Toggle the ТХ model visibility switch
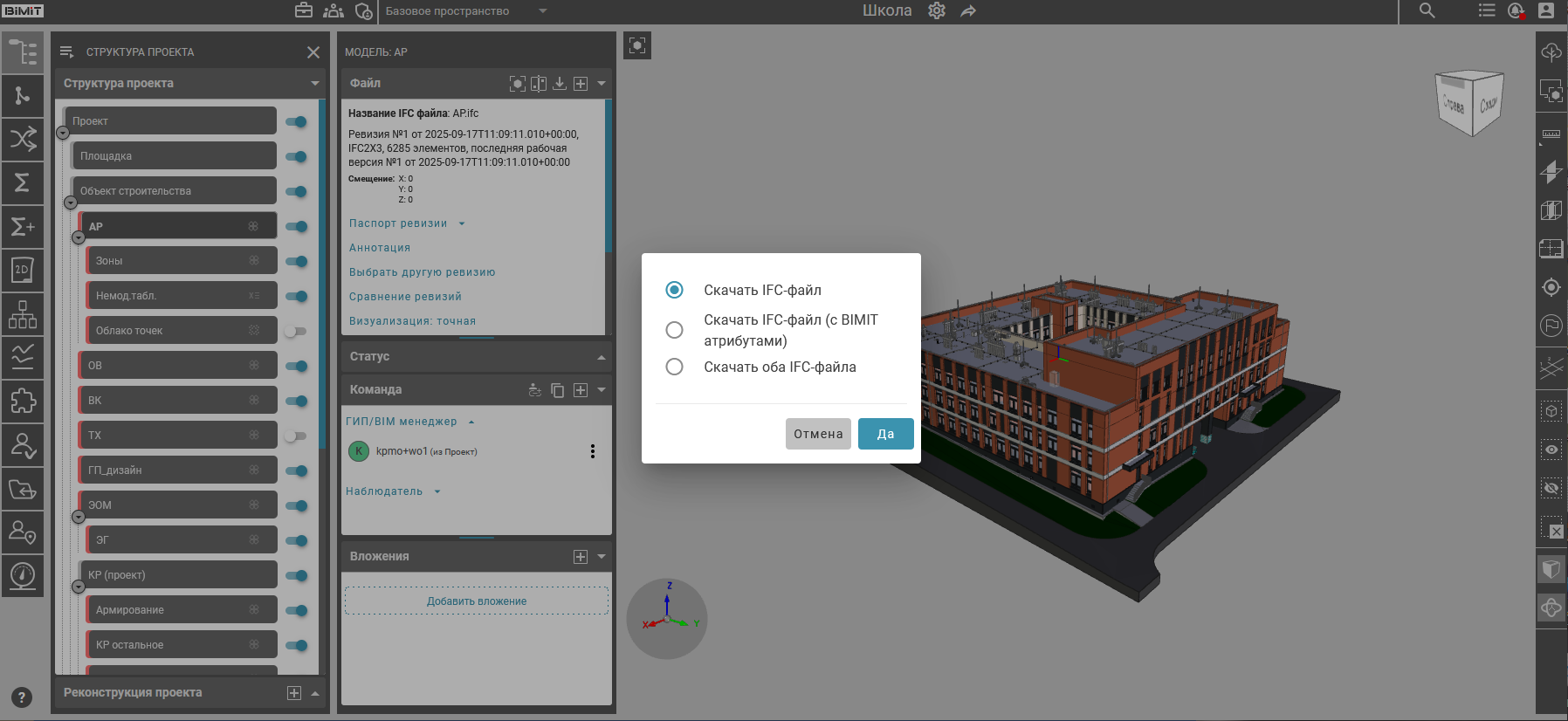1568x721 pixels. pos(296,436)
